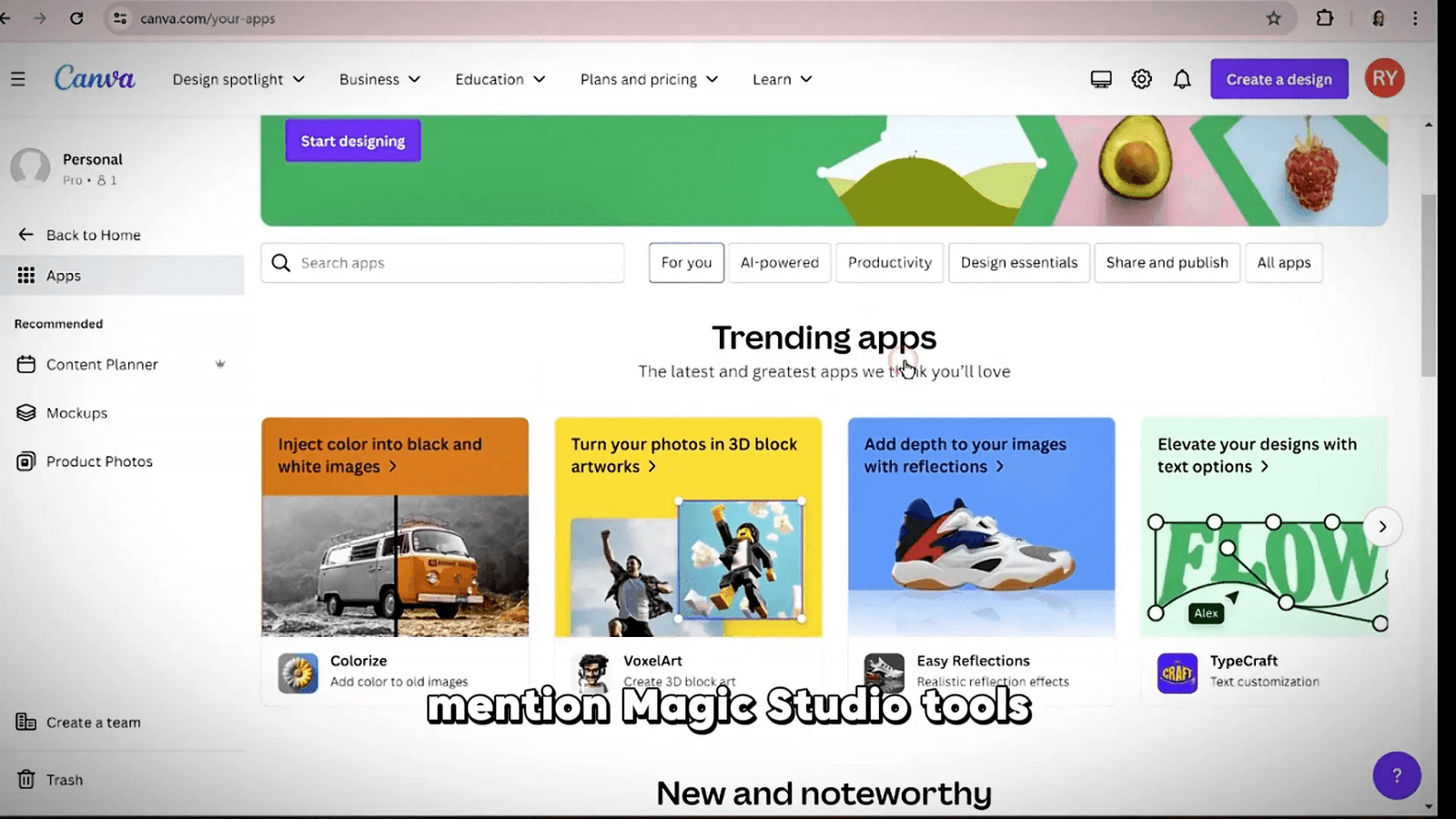Click the Colorize app name
This screenshot has height=819, width=1456.
[x=359, y=661]
